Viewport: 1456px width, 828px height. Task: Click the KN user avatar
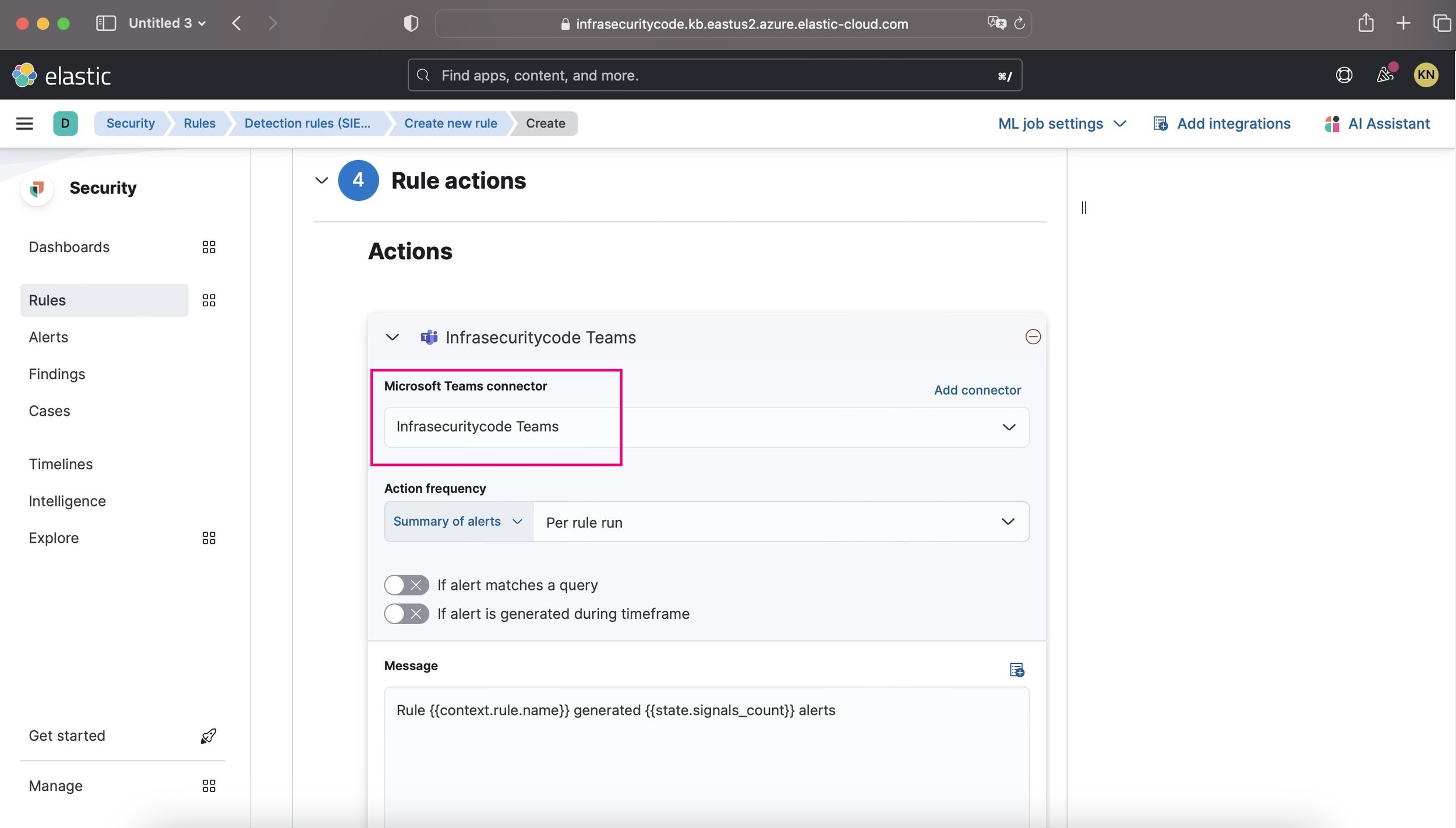(x=1425, y=75)
